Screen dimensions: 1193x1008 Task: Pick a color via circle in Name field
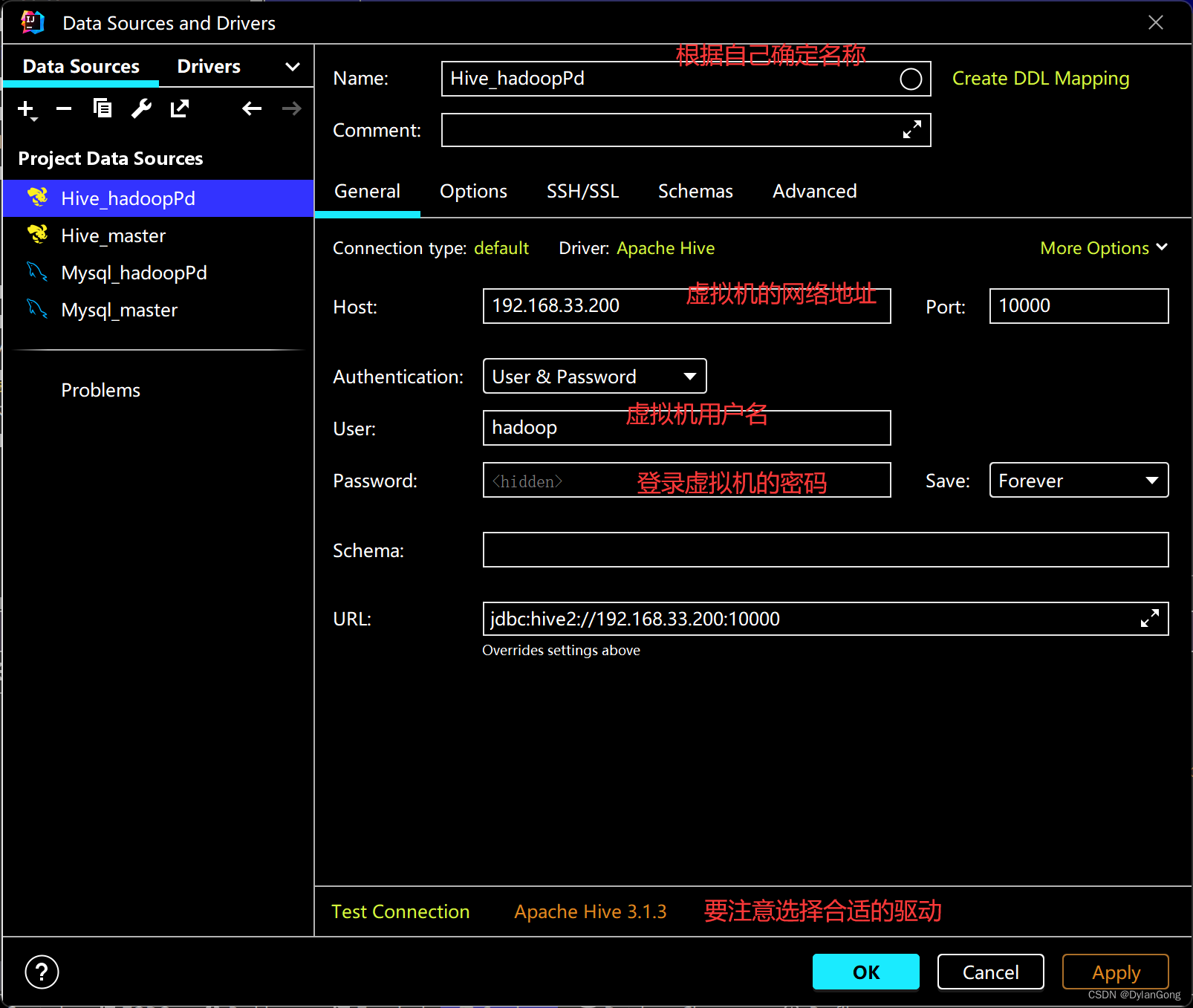[911, 79]
